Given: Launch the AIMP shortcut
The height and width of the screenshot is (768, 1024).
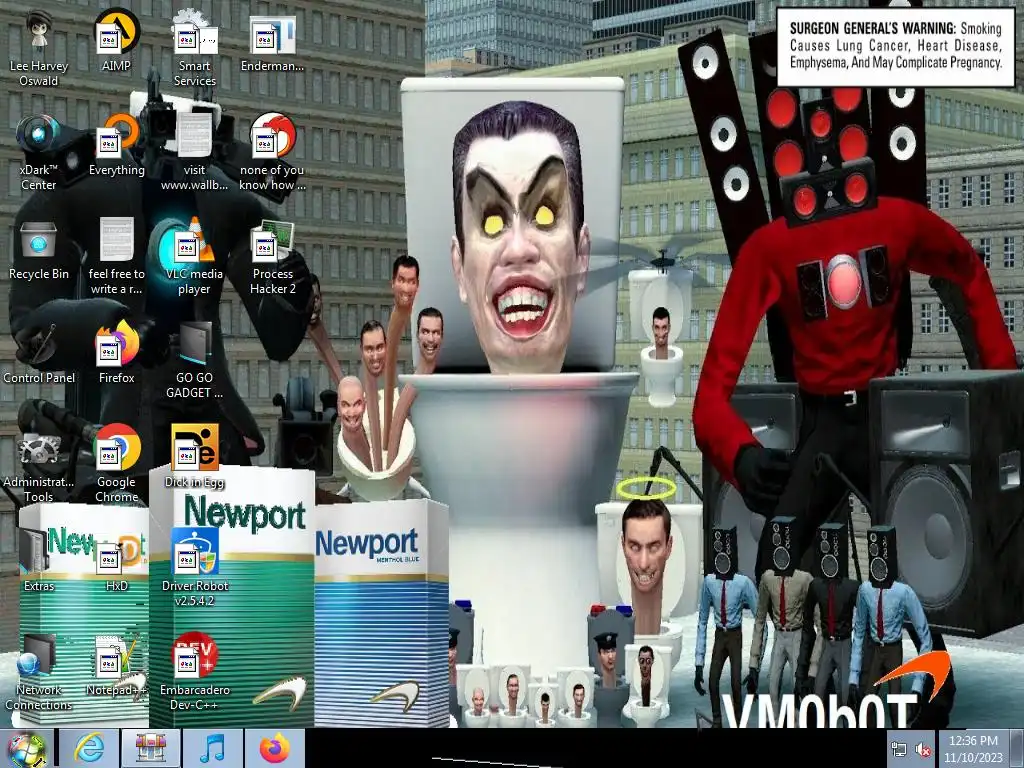Looking at the screenshot, I should tap(116, 41).
